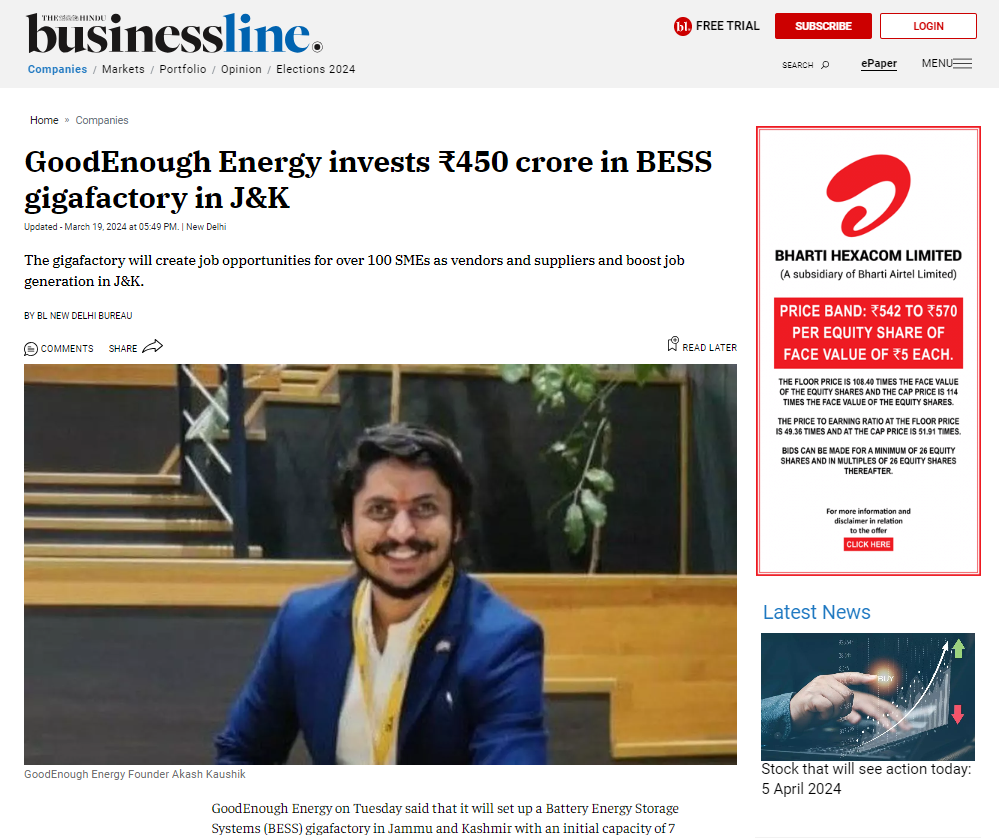Click the Airtel logo in the ad
The width and height of the screenshot is (999, 838).
tap(868, 195)
